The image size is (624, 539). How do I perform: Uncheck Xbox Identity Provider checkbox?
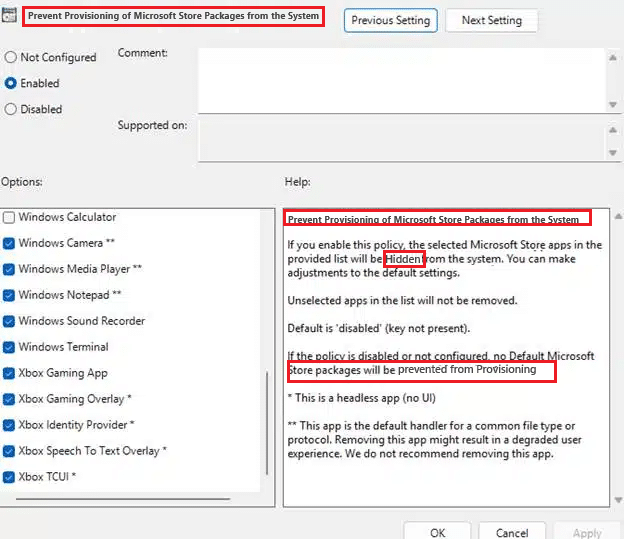tap(9, 425)
